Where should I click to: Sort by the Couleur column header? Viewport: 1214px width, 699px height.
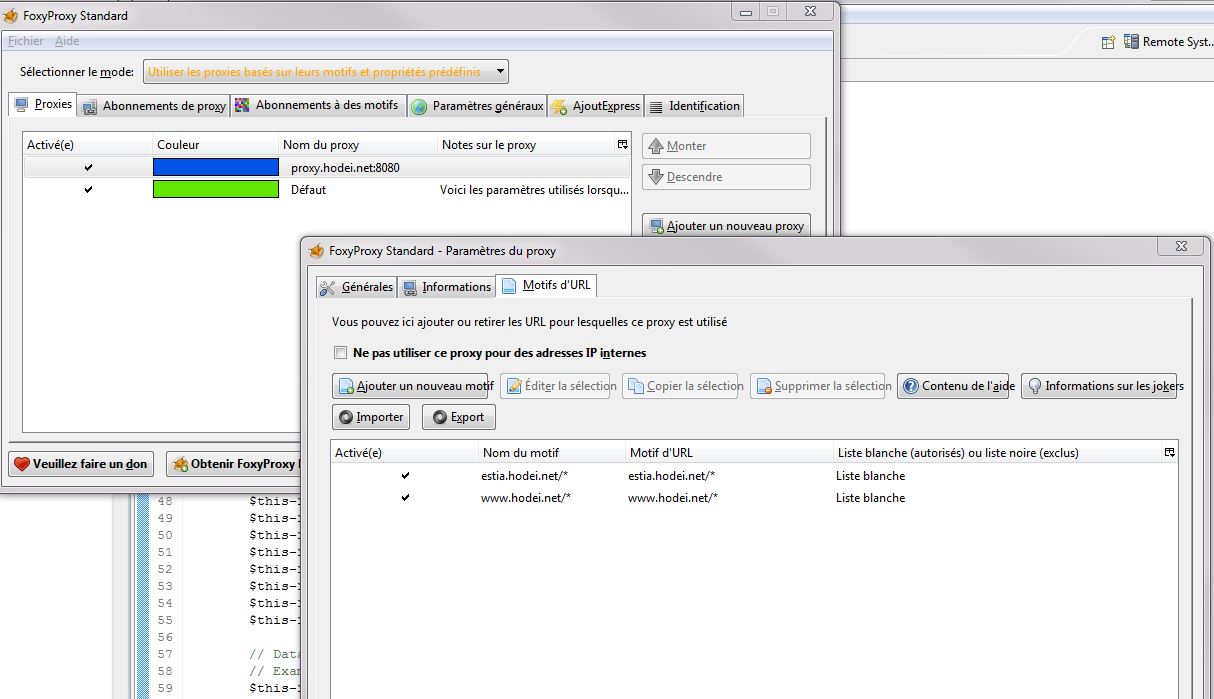tap(215, 145)
